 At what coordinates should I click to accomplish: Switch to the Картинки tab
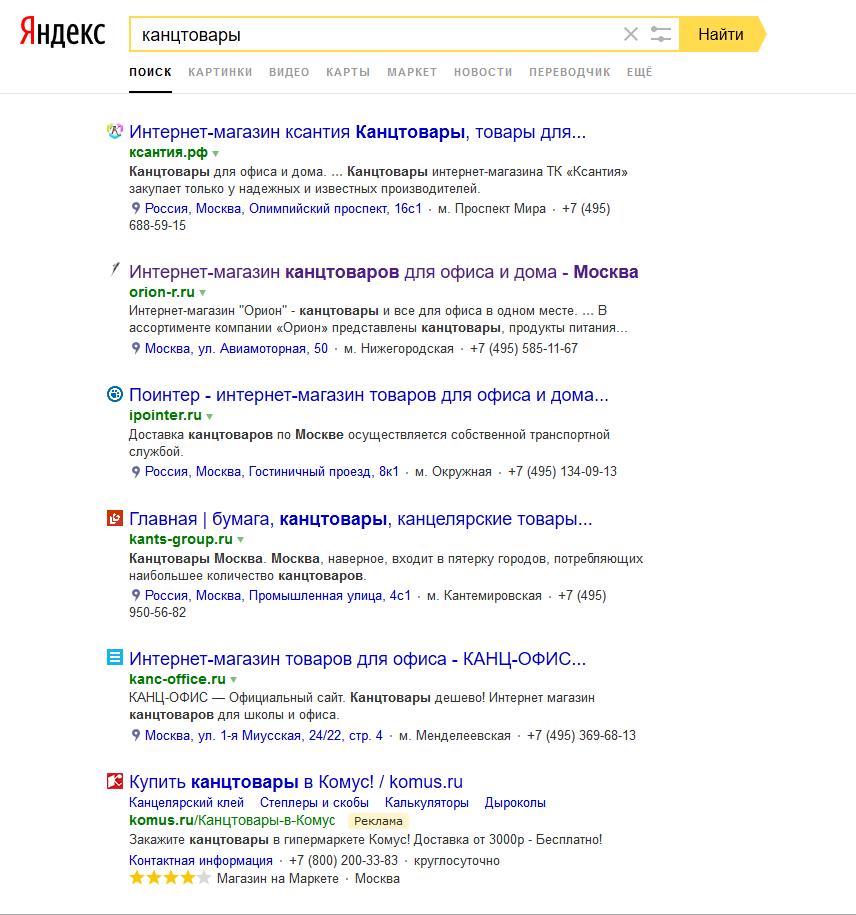[x=220, y=72]
